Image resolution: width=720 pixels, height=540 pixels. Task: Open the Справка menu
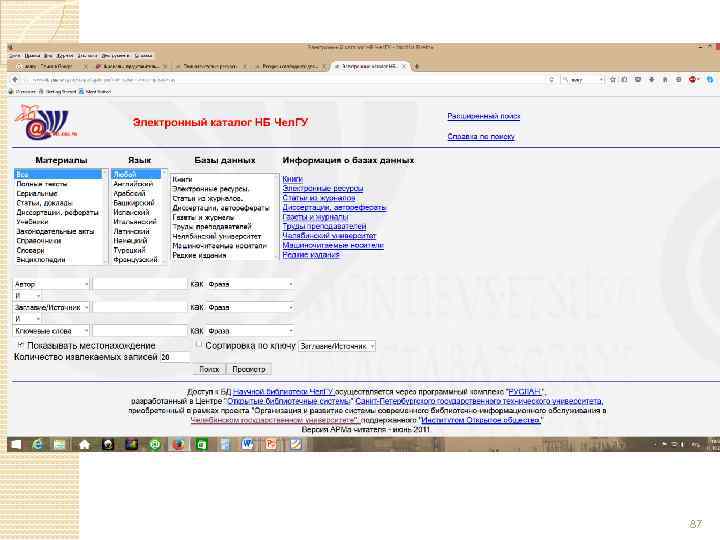(x=143, y=56)
